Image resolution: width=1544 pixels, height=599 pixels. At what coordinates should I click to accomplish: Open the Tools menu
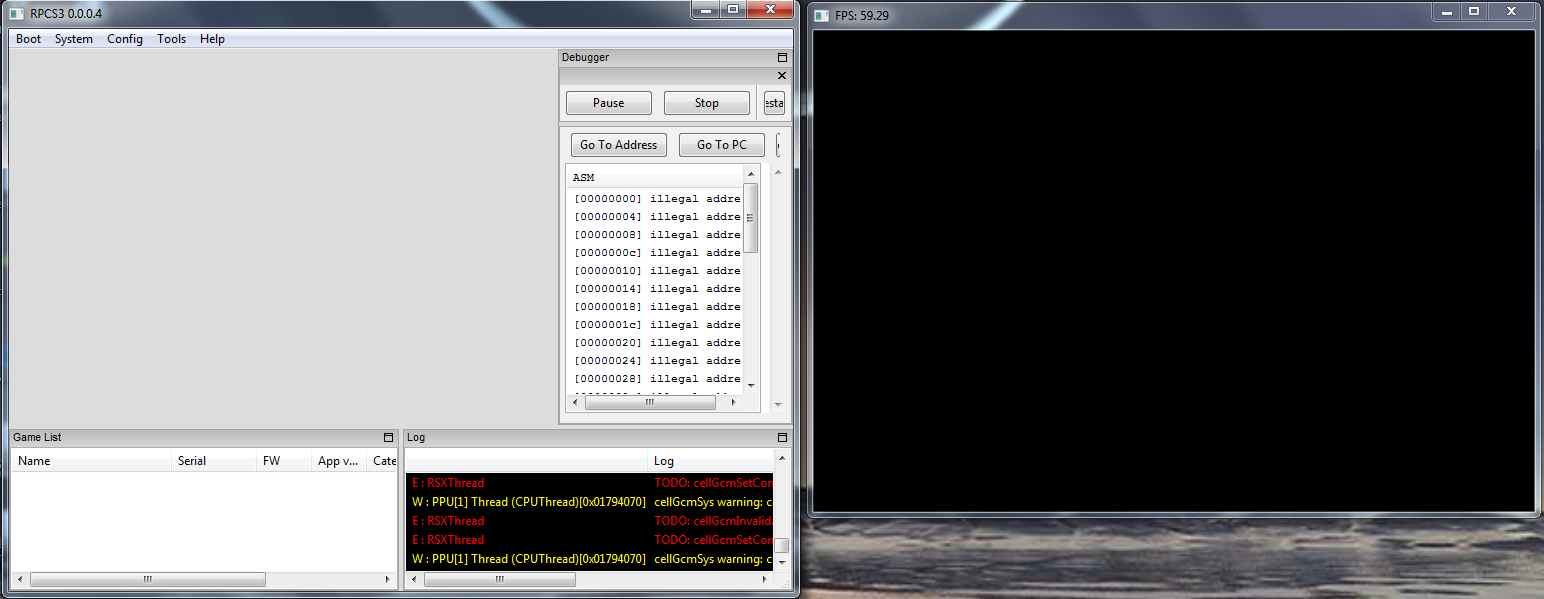pyautogui.click(x=172, y=39)
